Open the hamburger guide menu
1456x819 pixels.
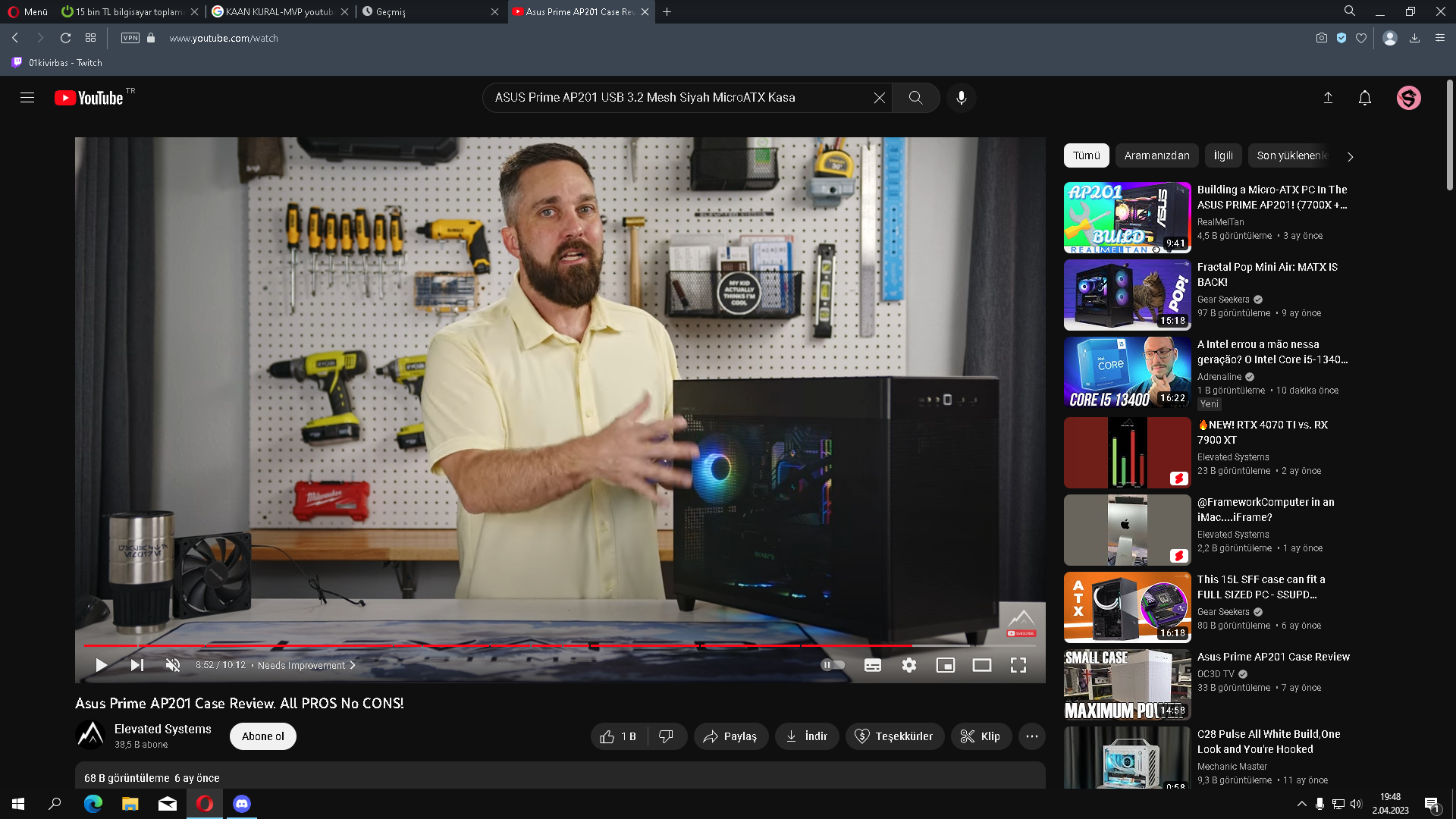coord(27,98)
